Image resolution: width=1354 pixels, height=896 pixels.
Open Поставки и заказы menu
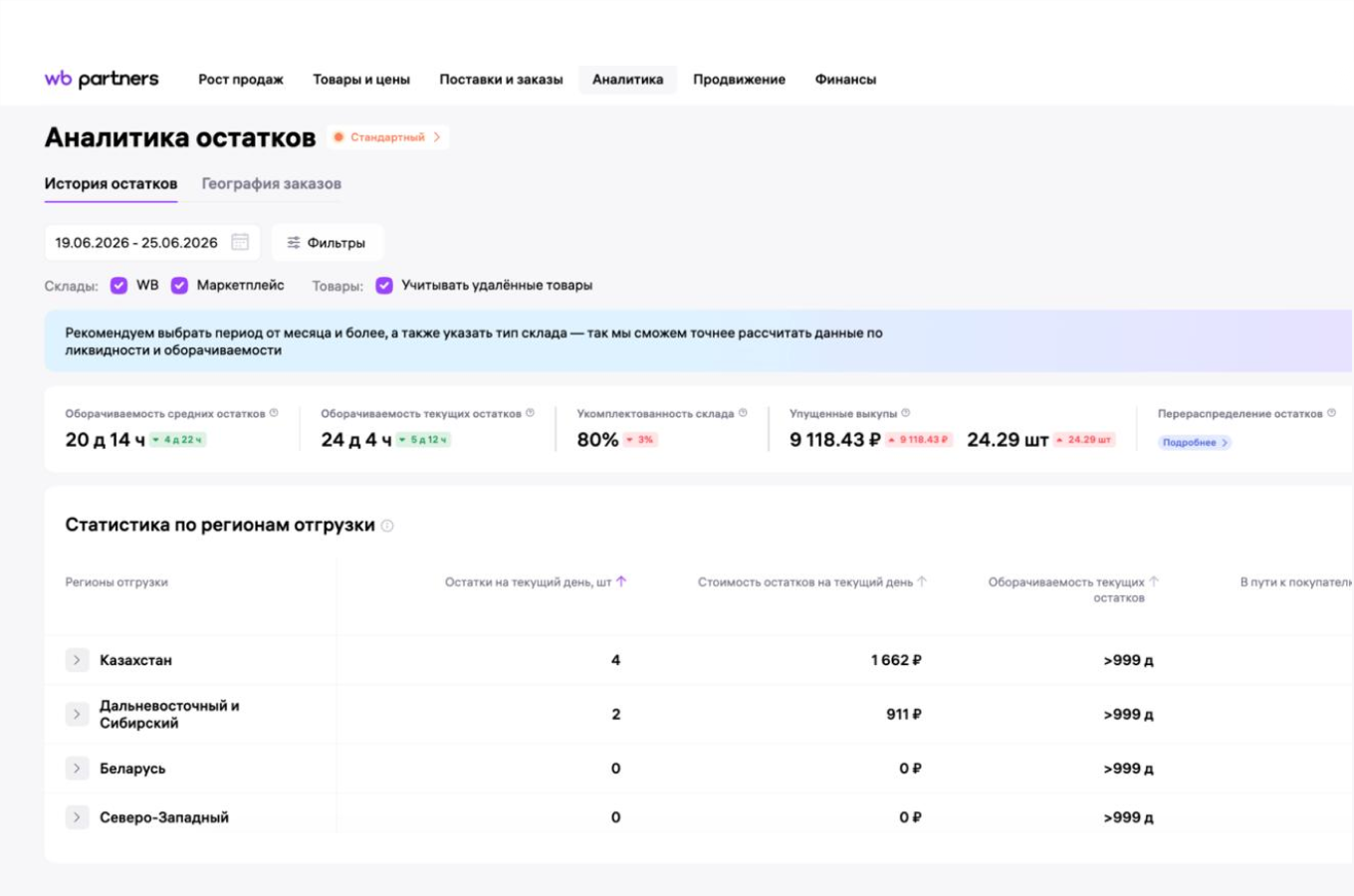[501, 80]
